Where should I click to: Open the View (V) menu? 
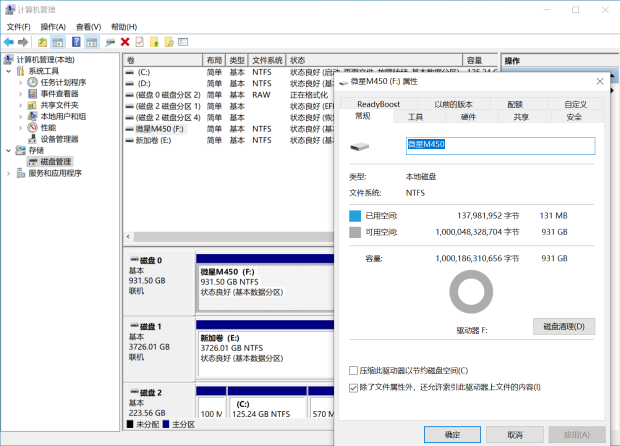click(x=89, y=27)
